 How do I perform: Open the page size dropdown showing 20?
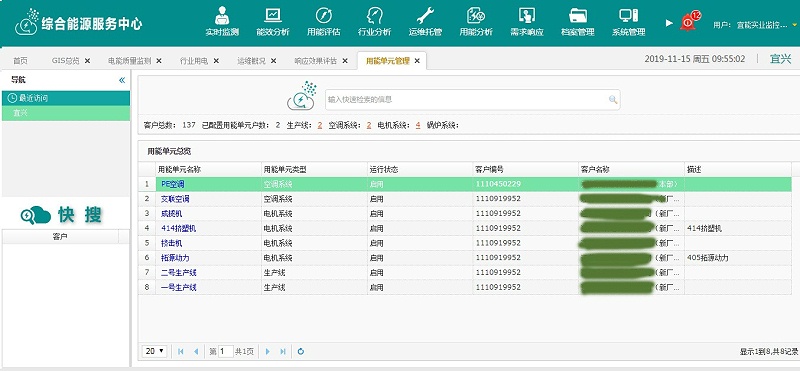(x=155, y=351)
